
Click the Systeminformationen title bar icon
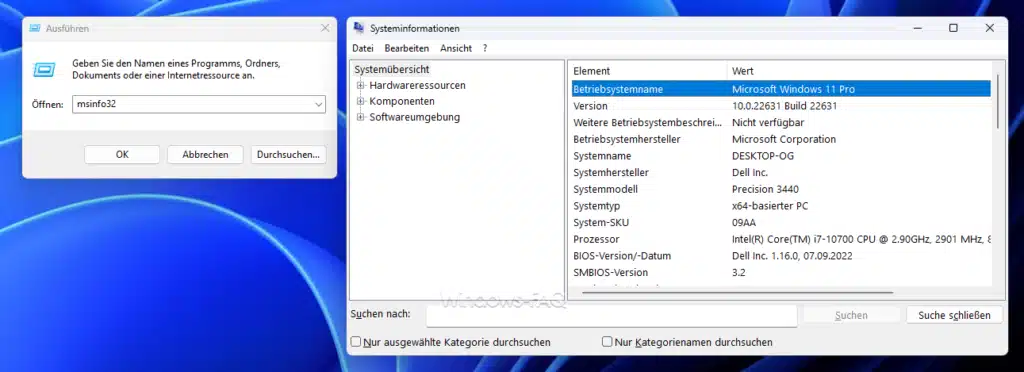[359, 28]
